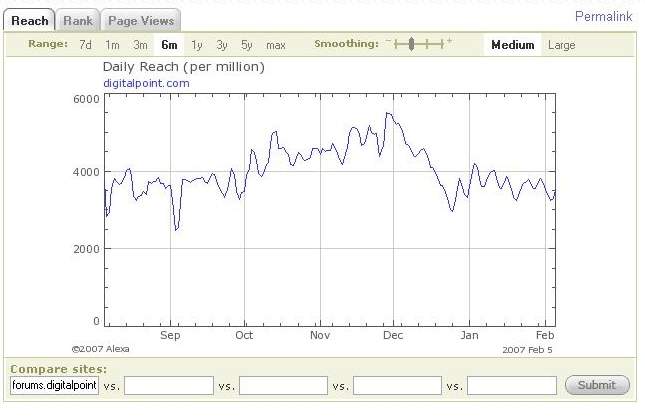Screen dimensions: 645x419
Task: Set range to max
Action: 276,45
